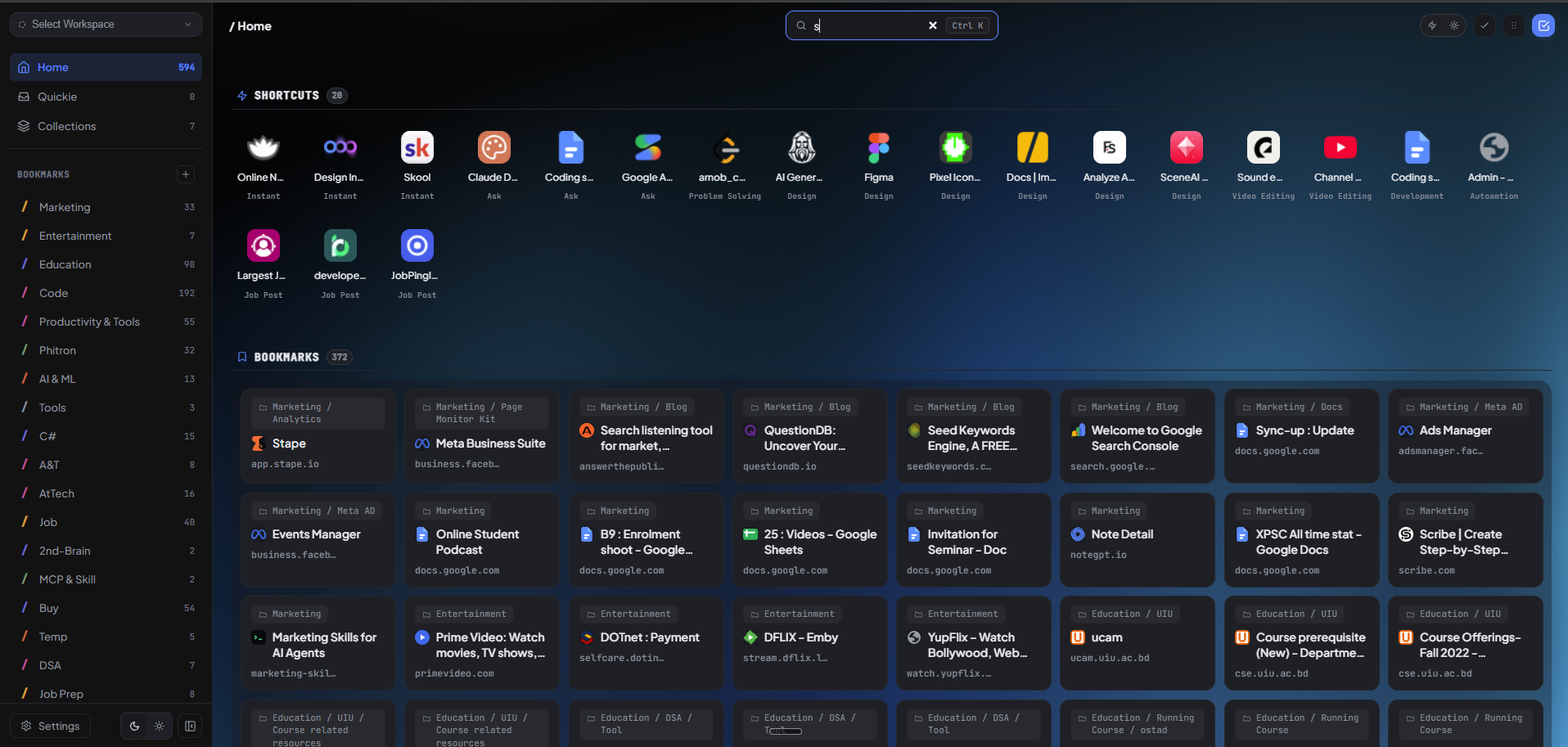
Task: Select the DSA folder
Action: [106, 665]
